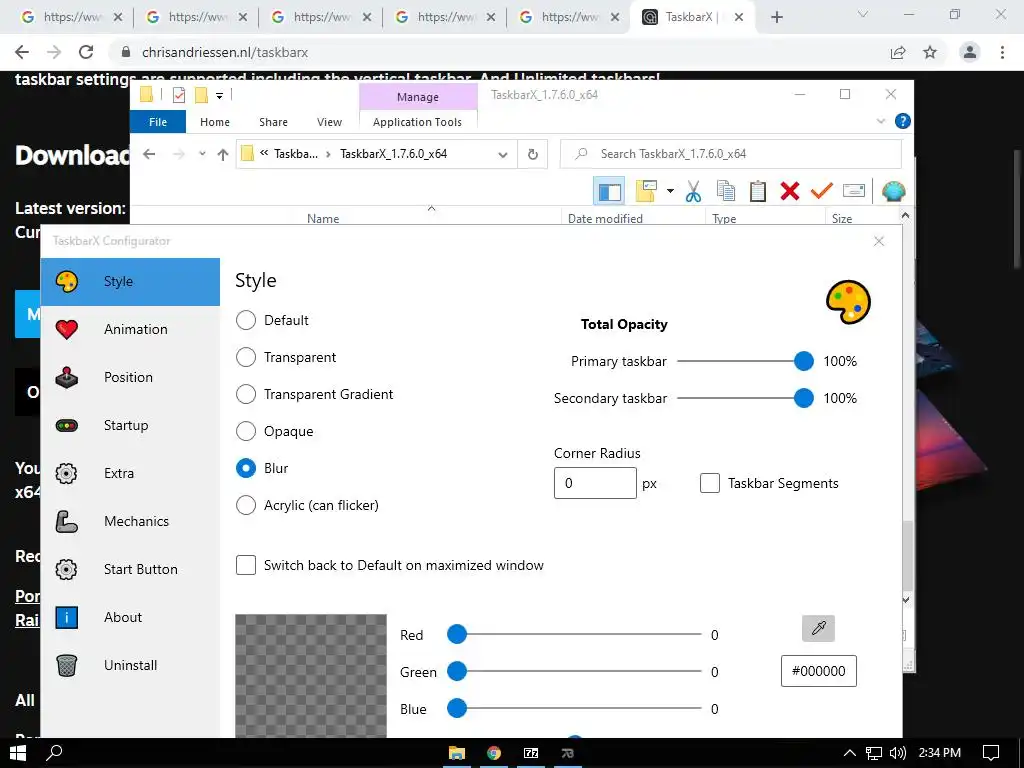Open the Chrome tab search dropdown
The height and width of the screenshot is (768, 1024).
tap(863, 14)
